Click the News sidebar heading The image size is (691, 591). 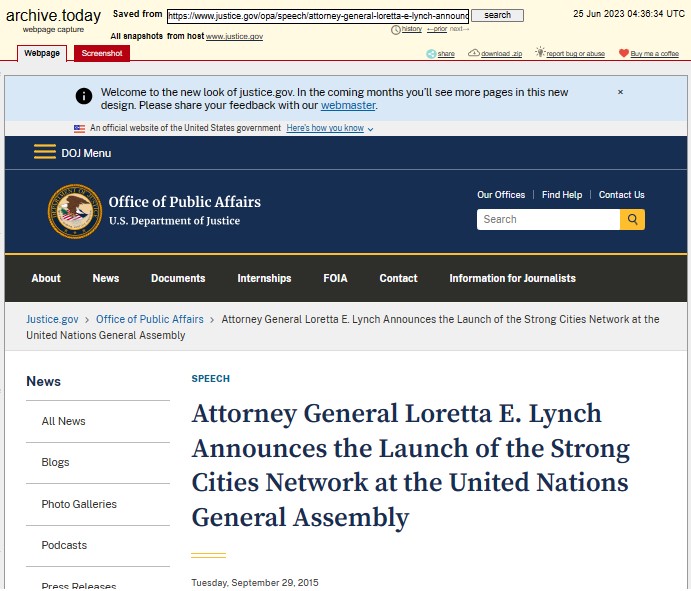[x=44, y=381]
